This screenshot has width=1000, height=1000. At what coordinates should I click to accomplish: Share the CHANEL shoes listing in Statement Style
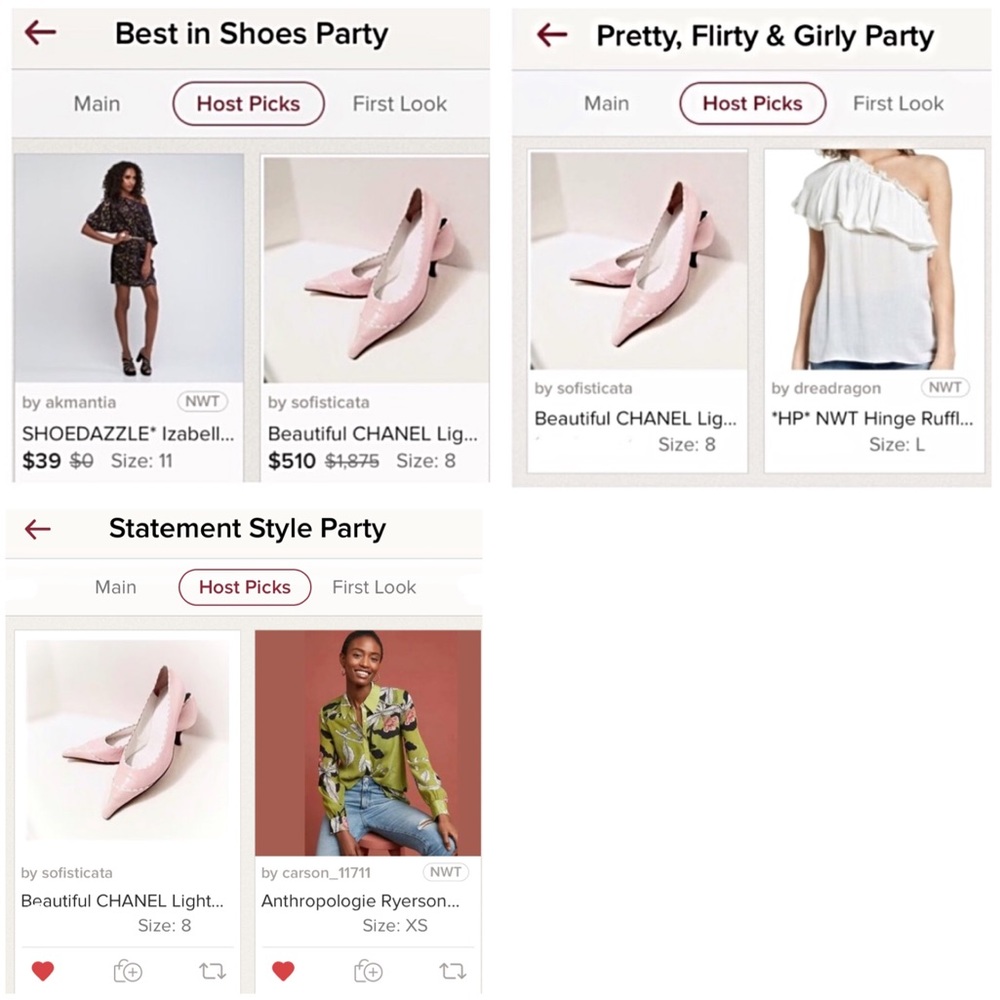(212, 970)
